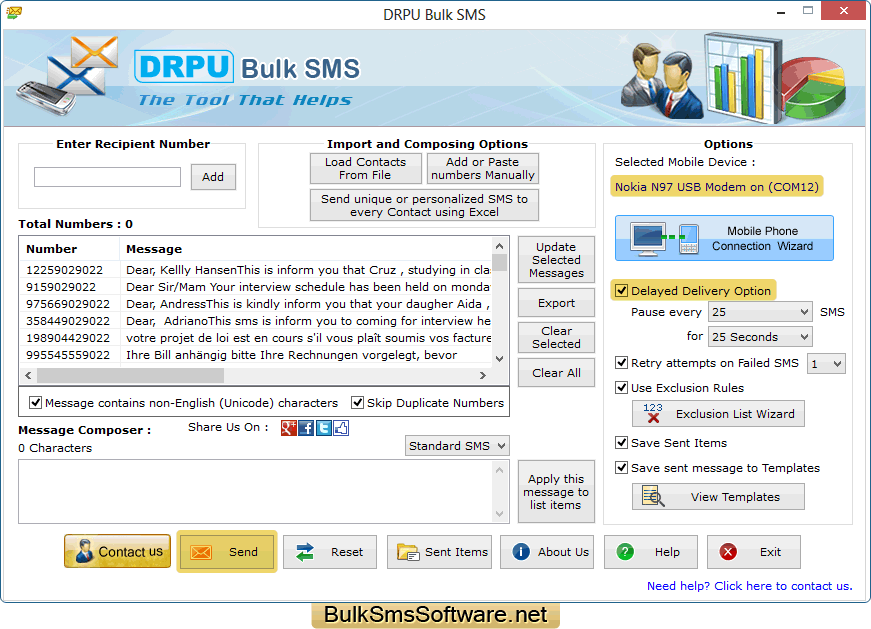Click inside the message composer text area
This screenshot has height=629, width=871.
tap(256, 491)
